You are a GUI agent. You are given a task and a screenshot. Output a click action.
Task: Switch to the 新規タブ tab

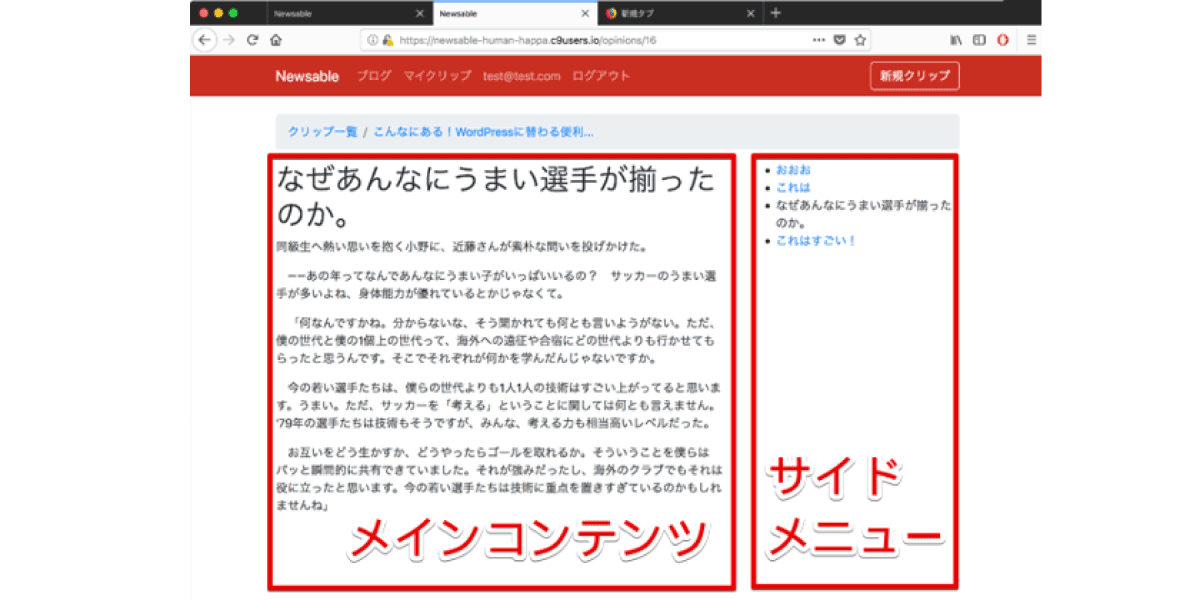(681, 14)
